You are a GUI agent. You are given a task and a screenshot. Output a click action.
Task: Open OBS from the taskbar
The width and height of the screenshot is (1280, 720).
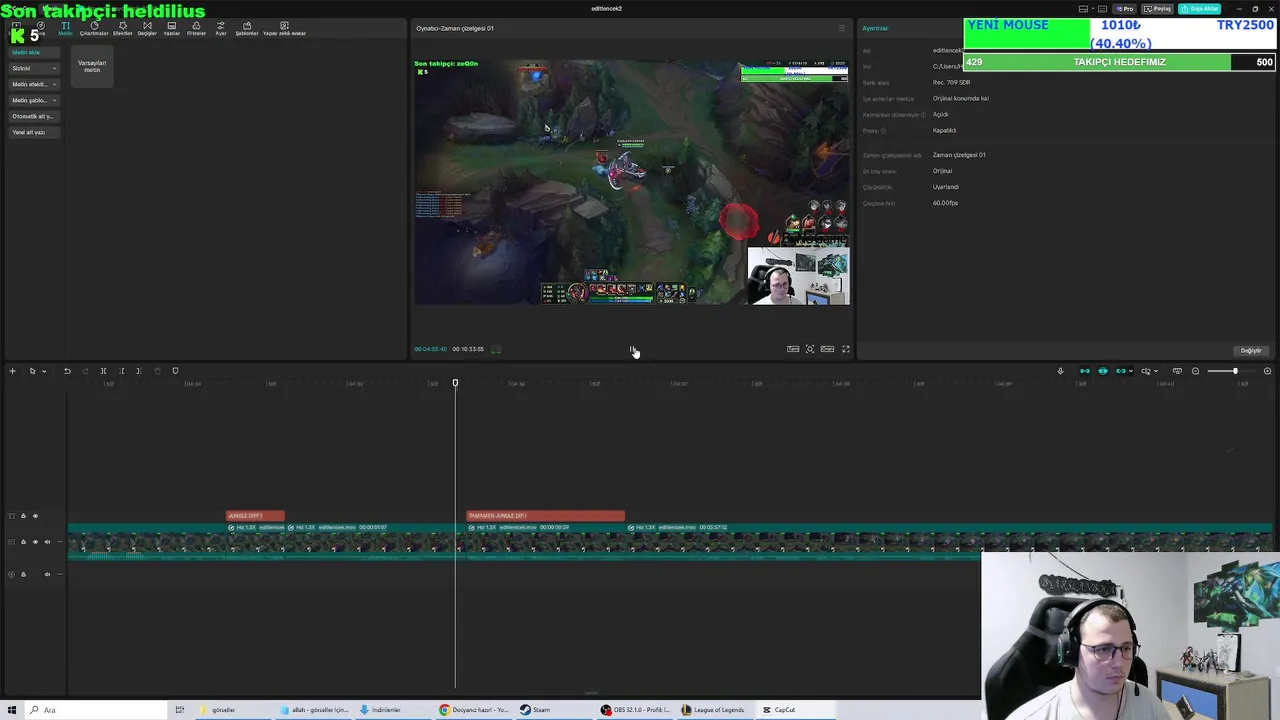(637, 710)
